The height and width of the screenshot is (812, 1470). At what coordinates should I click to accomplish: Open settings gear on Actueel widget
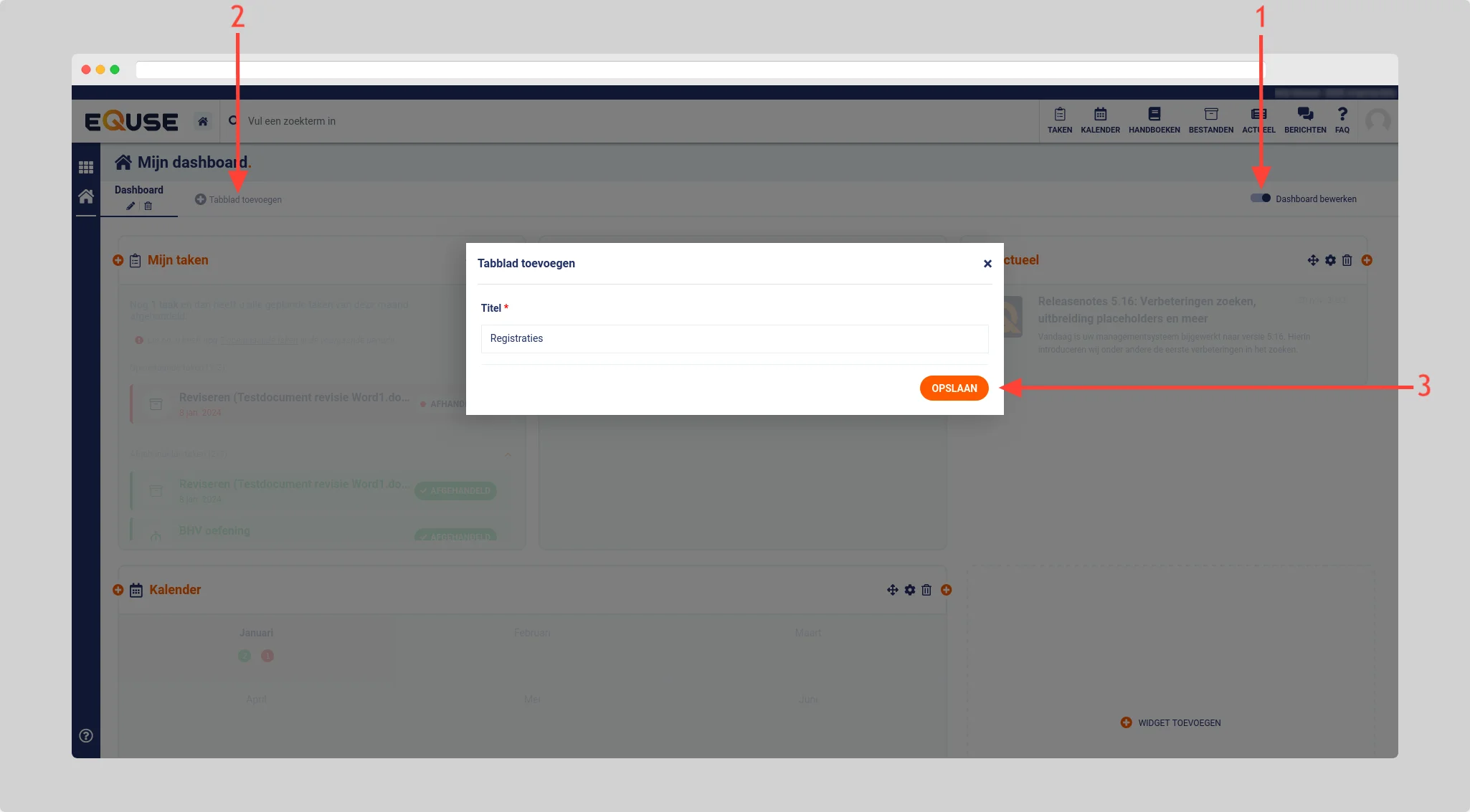click(1330, 260)
